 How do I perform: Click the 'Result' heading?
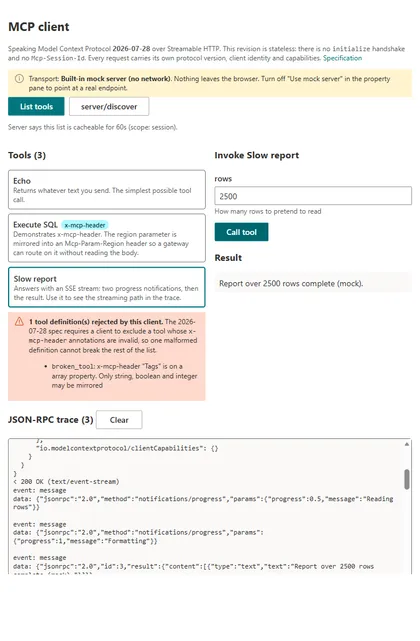[x=228, y=258]
